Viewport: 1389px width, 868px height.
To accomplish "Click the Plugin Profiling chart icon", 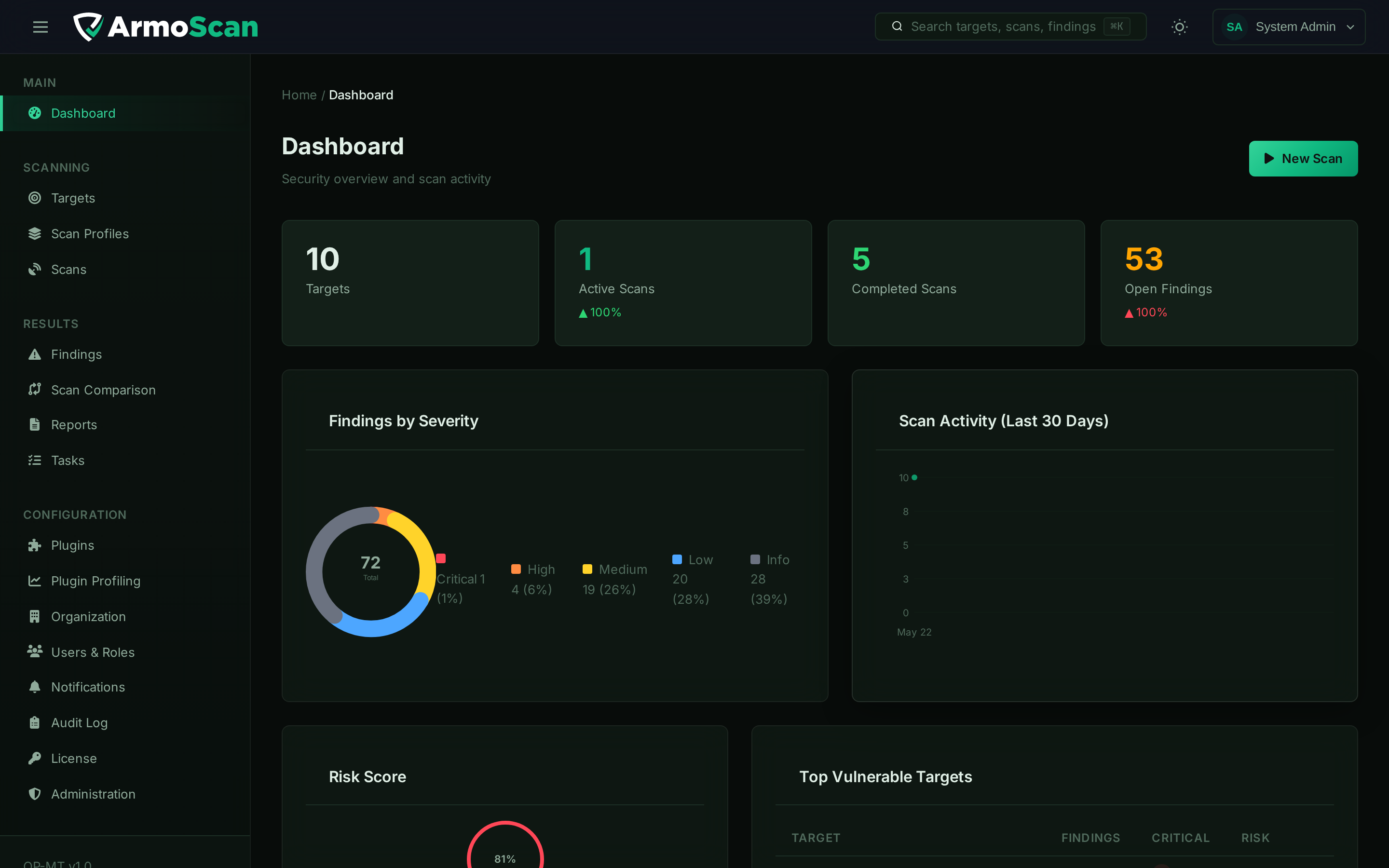I will point(35,581).
